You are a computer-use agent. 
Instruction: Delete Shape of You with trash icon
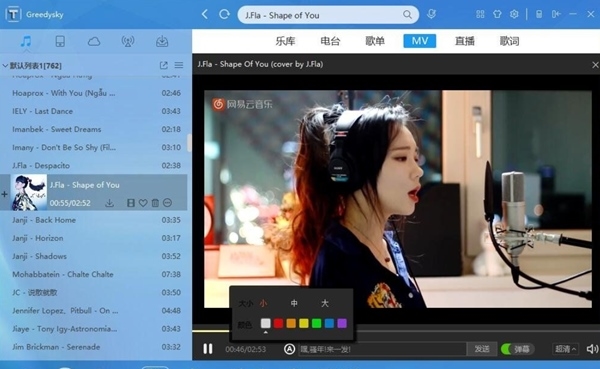point(155,203)
